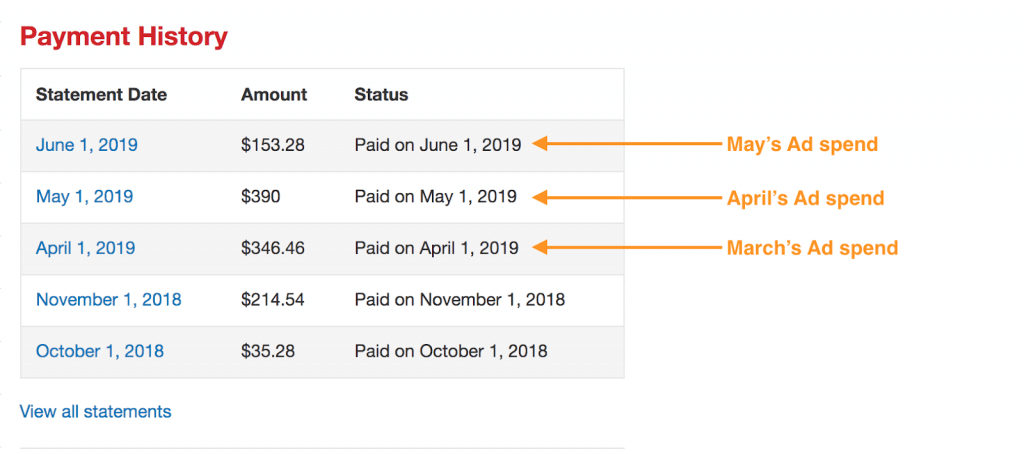Select the $35.28 amount cell
The height and width of the screenshot is (454, 1024).
268,351
